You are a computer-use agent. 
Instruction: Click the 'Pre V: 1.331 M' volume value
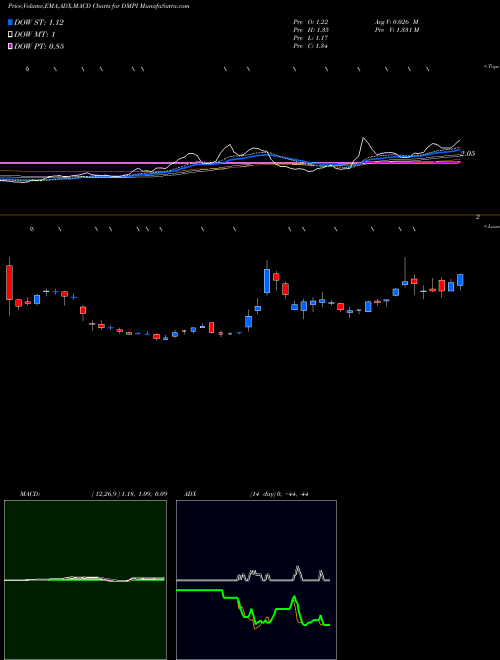[x=396, y=30]
